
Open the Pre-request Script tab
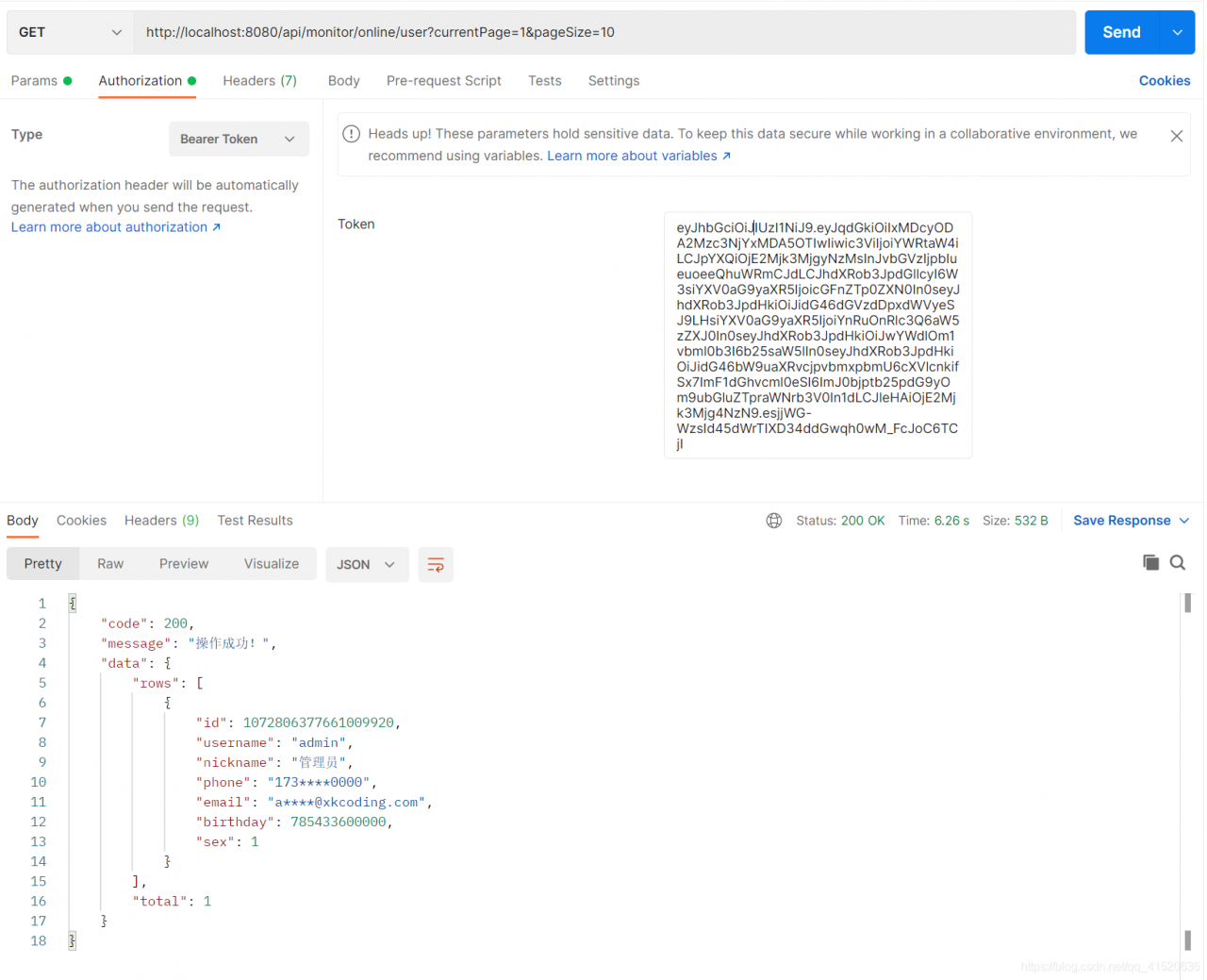443,81
